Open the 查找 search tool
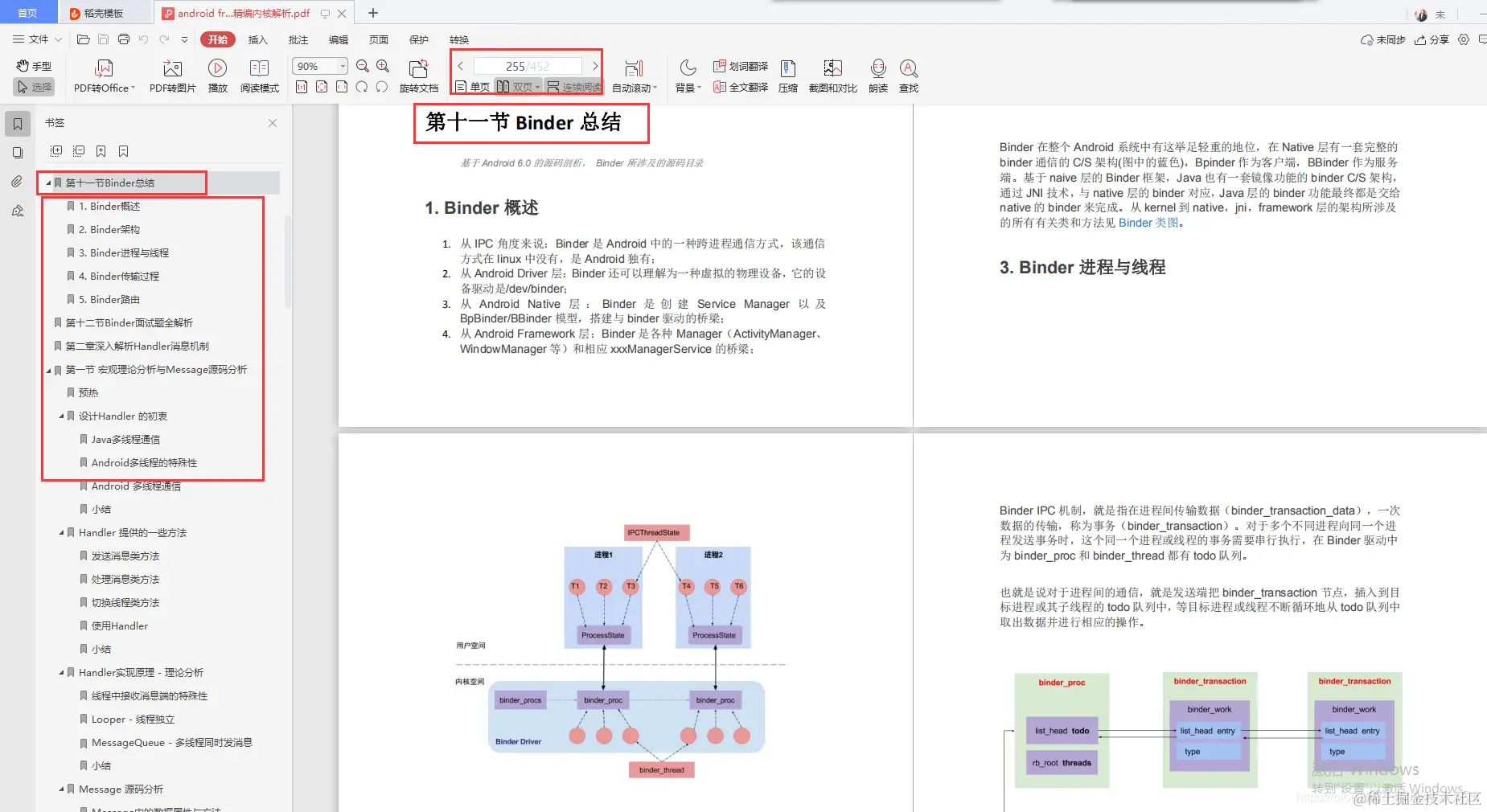The height and width of the screenshot is (812, 1487). click(909, 76)
